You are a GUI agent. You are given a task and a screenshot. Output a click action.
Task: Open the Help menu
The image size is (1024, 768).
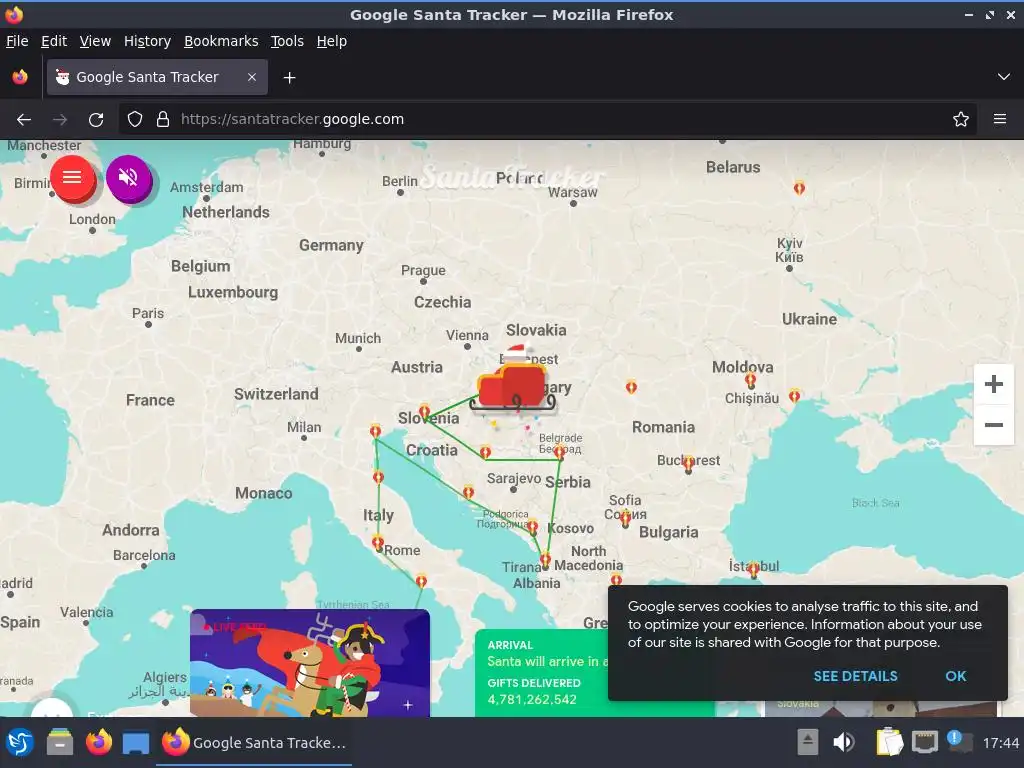click(x=332, y=41)
